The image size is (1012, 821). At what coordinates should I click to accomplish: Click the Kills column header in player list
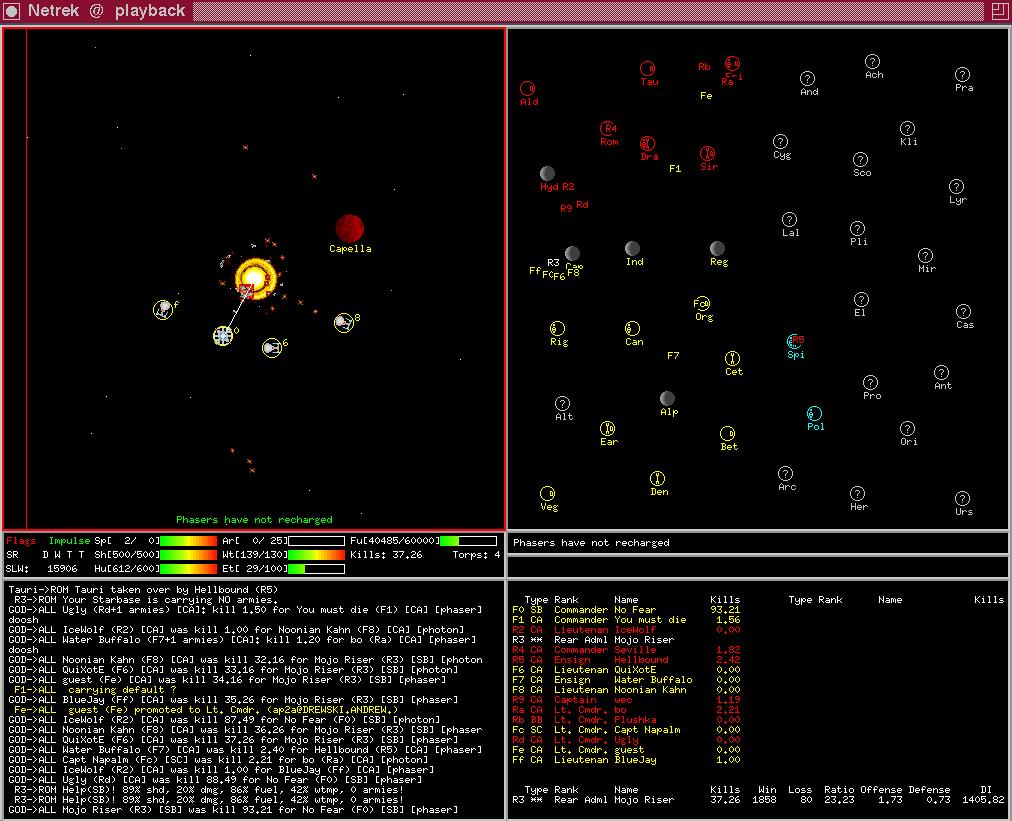point(725,600)
